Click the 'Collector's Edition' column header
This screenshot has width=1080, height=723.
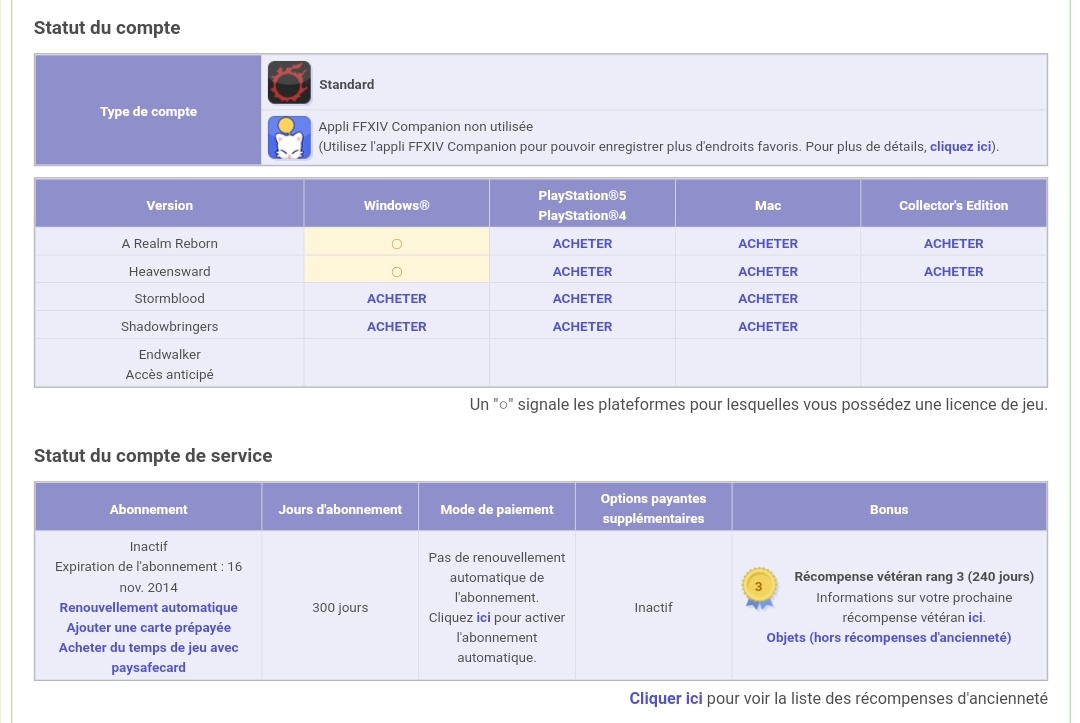point(953,205)
